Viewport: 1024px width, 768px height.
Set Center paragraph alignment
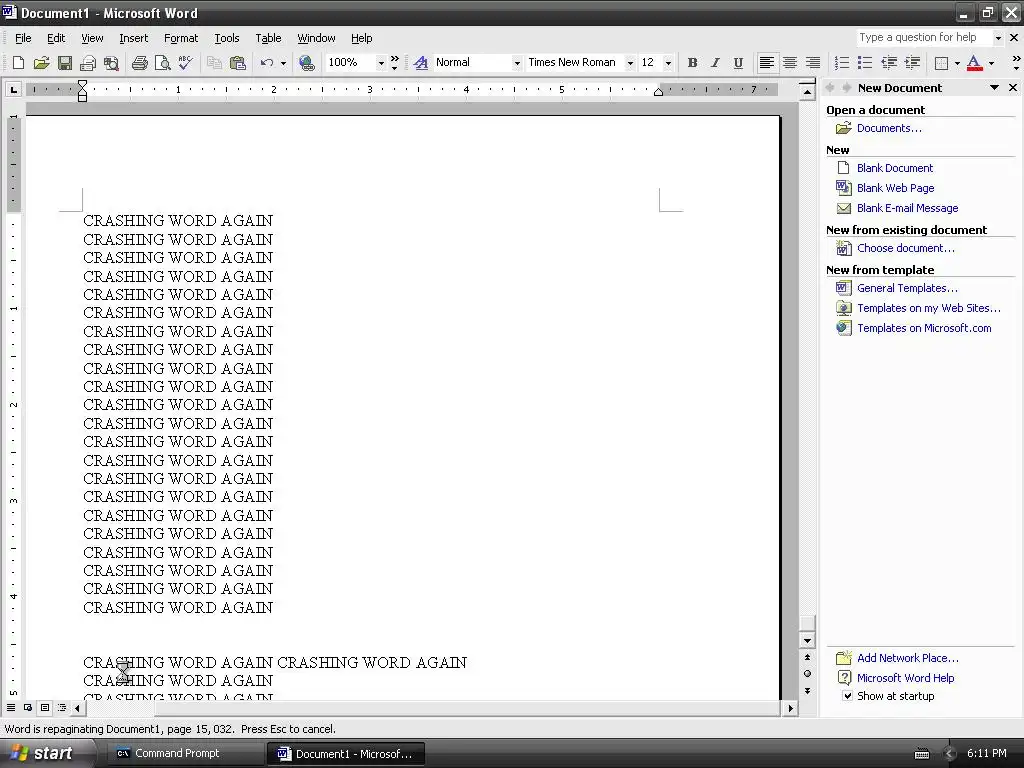[x=790, y=63]
